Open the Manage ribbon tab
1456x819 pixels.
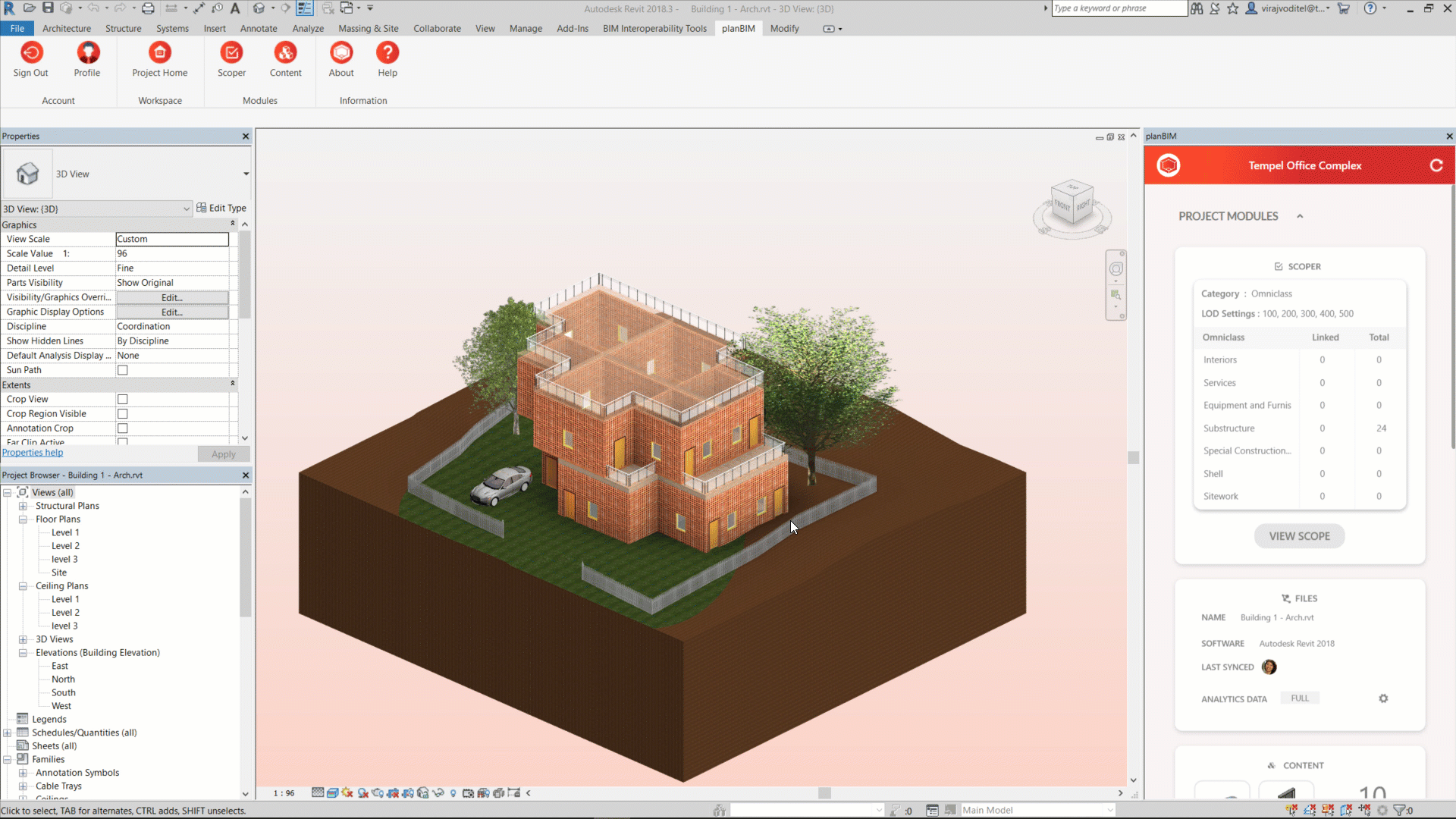click(526, 29)
